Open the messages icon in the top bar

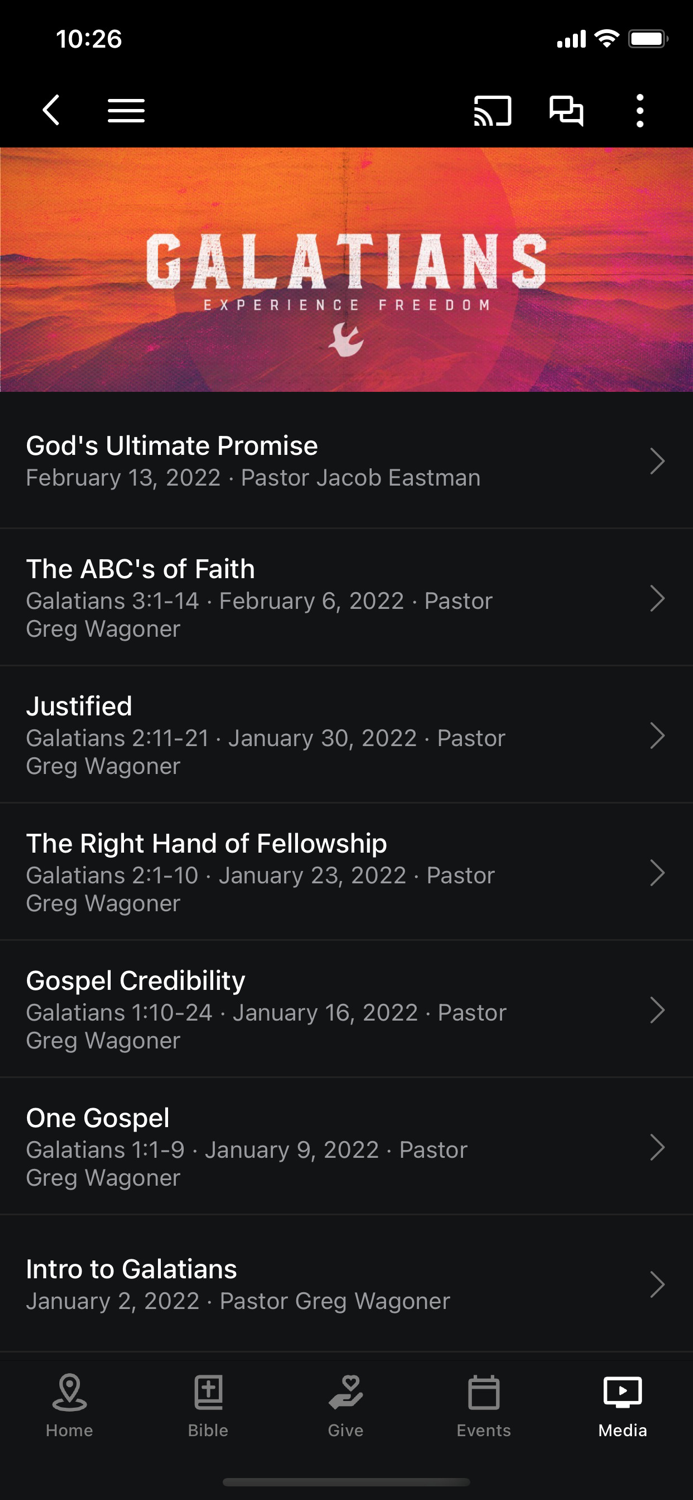[566, 111]
